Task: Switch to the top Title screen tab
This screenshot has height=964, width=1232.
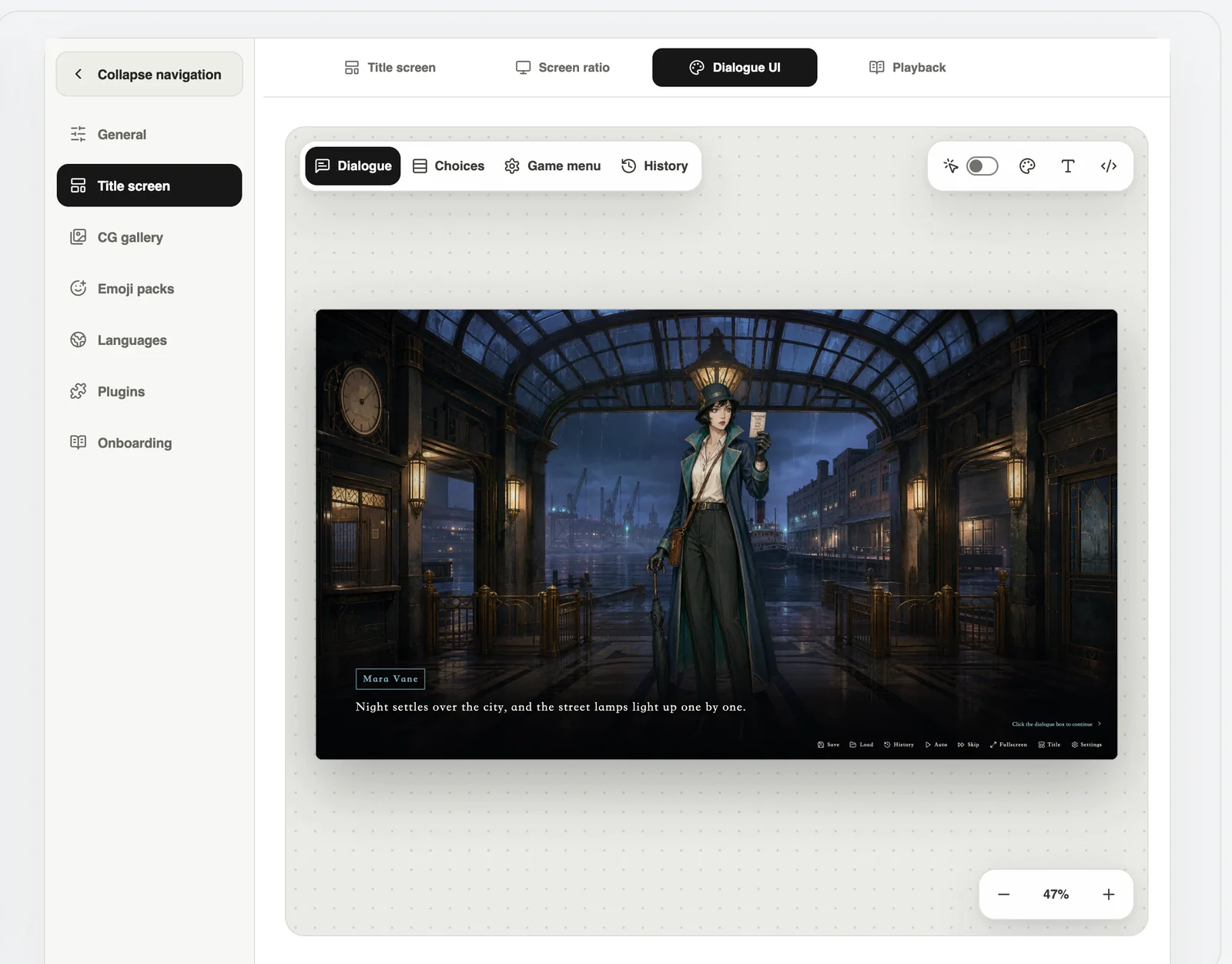Action: tap(390, 68)
